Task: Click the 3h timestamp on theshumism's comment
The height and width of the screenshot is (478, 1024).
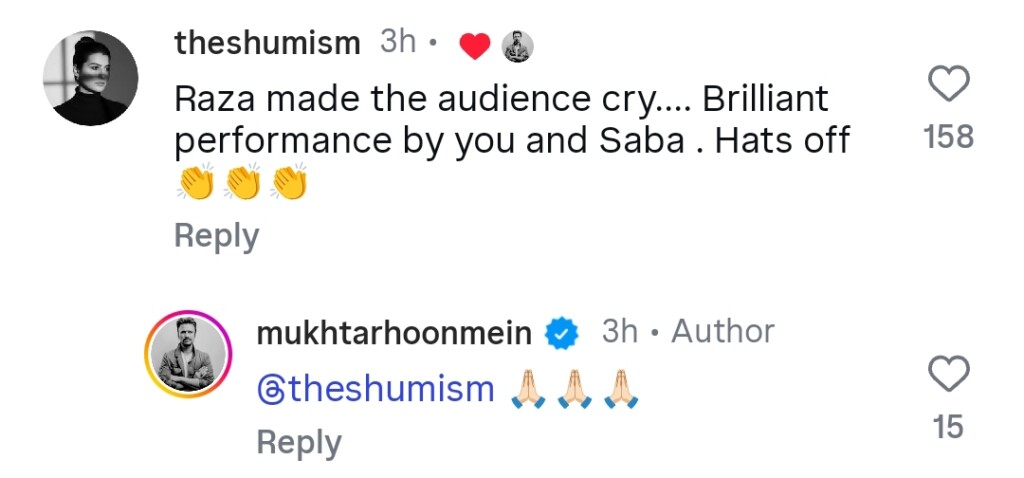Action: click(398, 43)
